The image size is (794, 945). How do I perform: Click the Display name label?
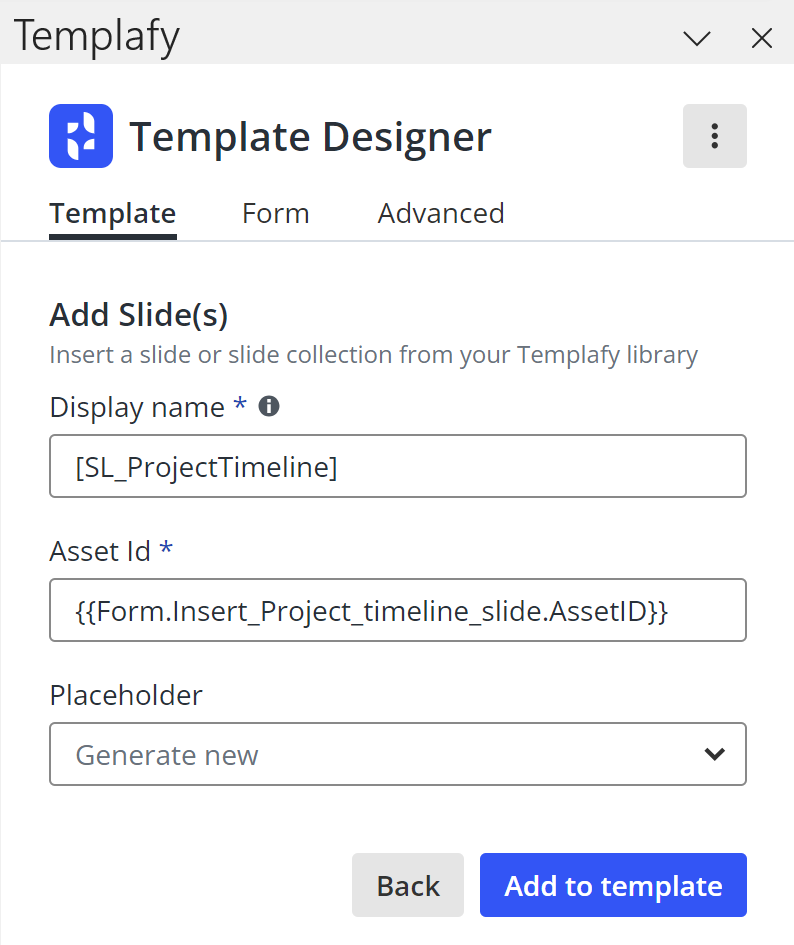click(137, 407)
